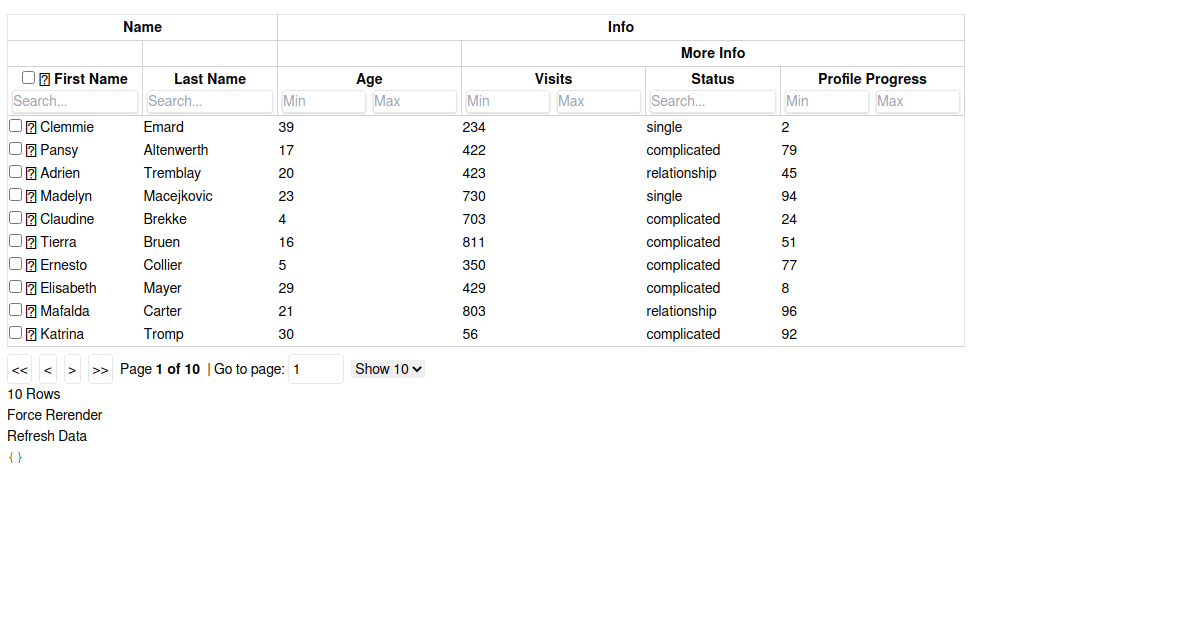This screenshot has height=630, width=1200.
Task: Go to the first page using << icon
Action: pos(19,369)
